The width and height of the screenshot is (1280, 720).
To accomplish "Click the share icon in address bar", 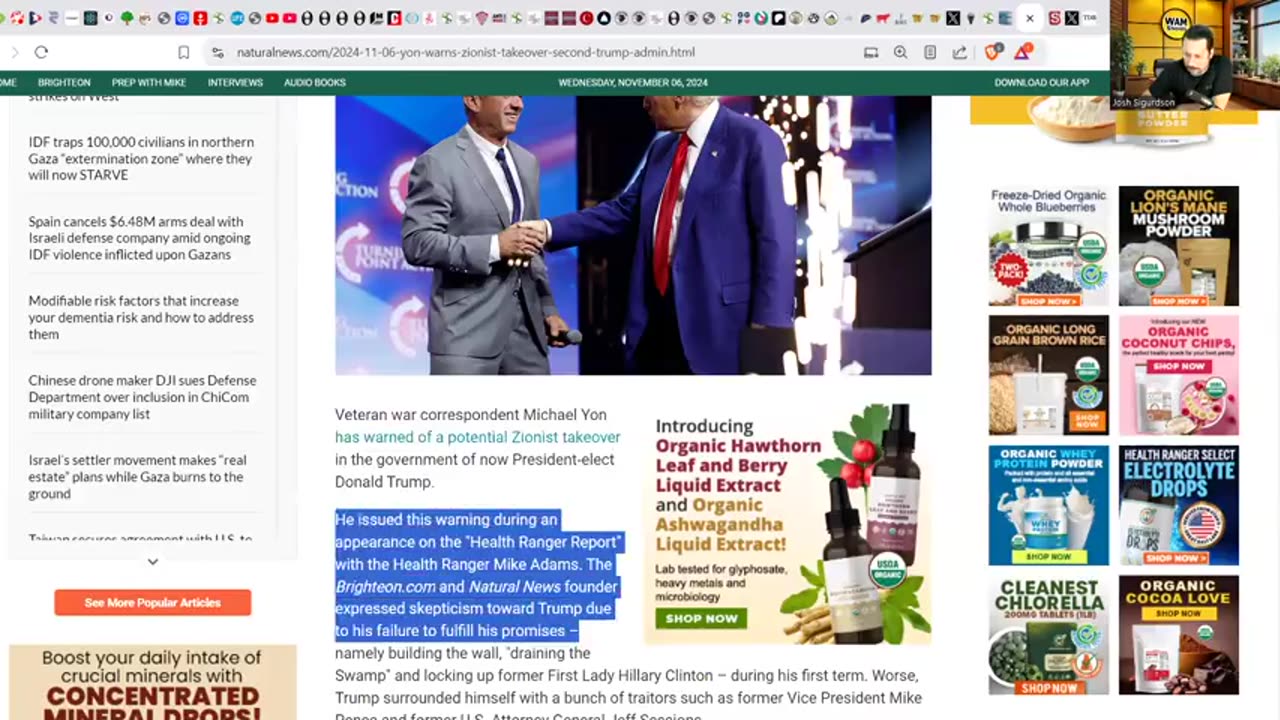I will (x=960, y=52).
